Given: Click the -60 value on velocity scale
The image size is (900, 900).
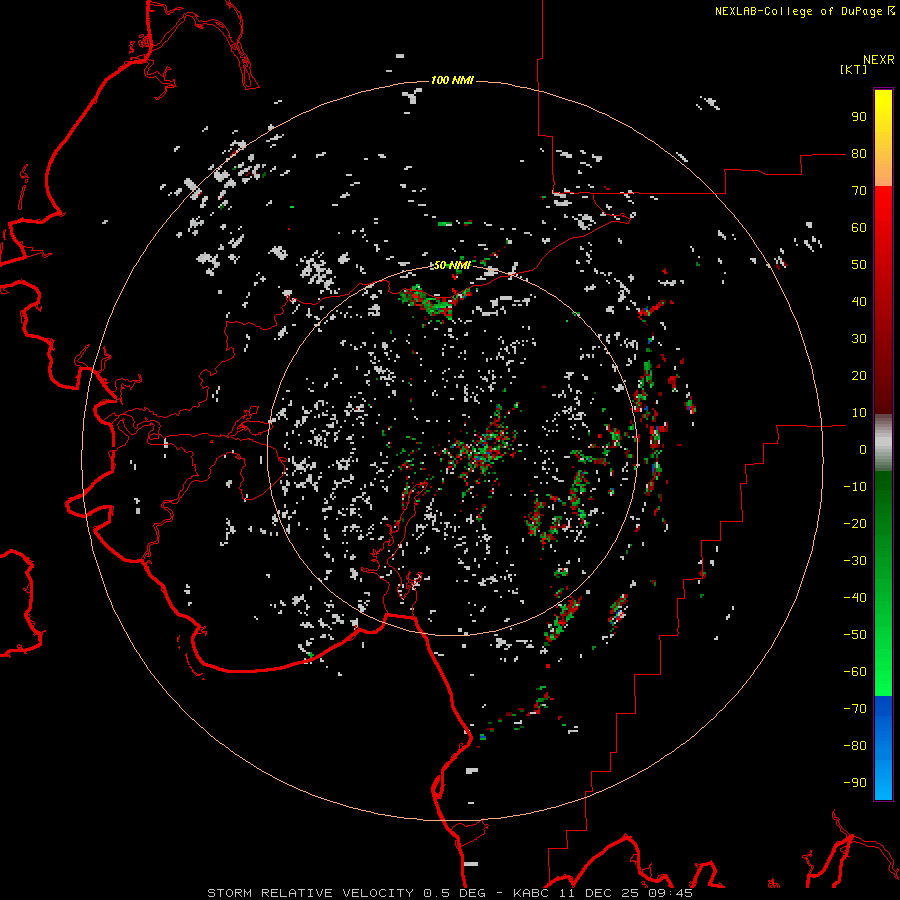Looking at the screenshot, I should (x=855, y=672).
